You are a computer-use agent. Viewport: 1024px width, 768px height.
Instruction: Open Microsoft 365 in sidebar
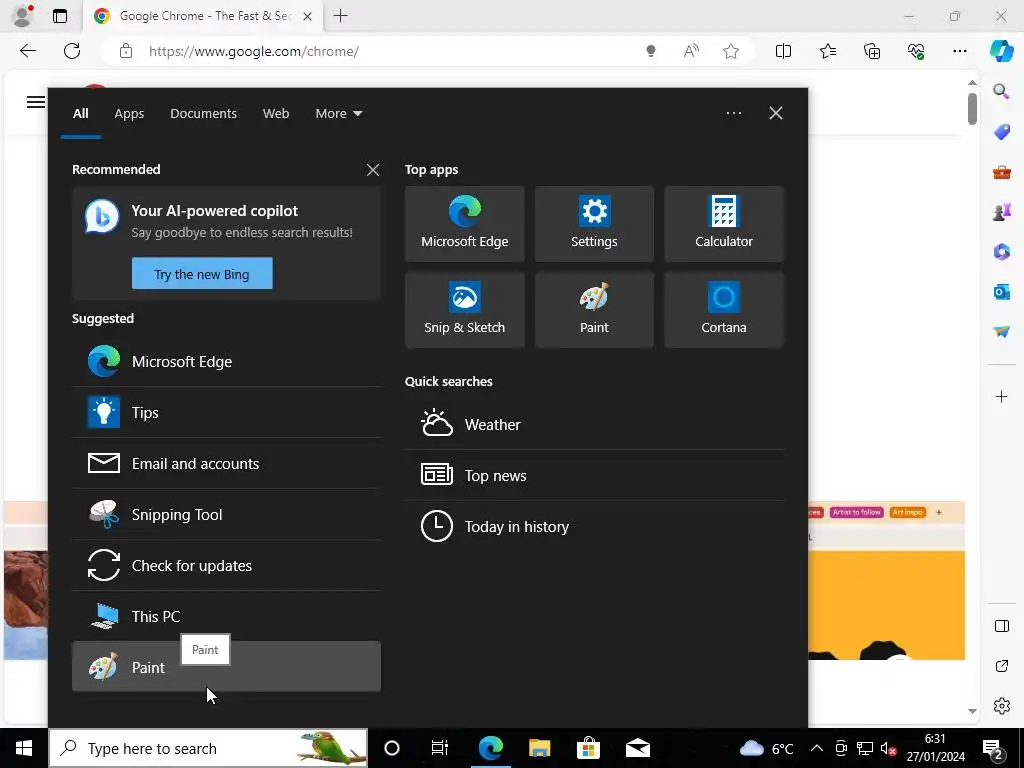(x=1001, y=252)
